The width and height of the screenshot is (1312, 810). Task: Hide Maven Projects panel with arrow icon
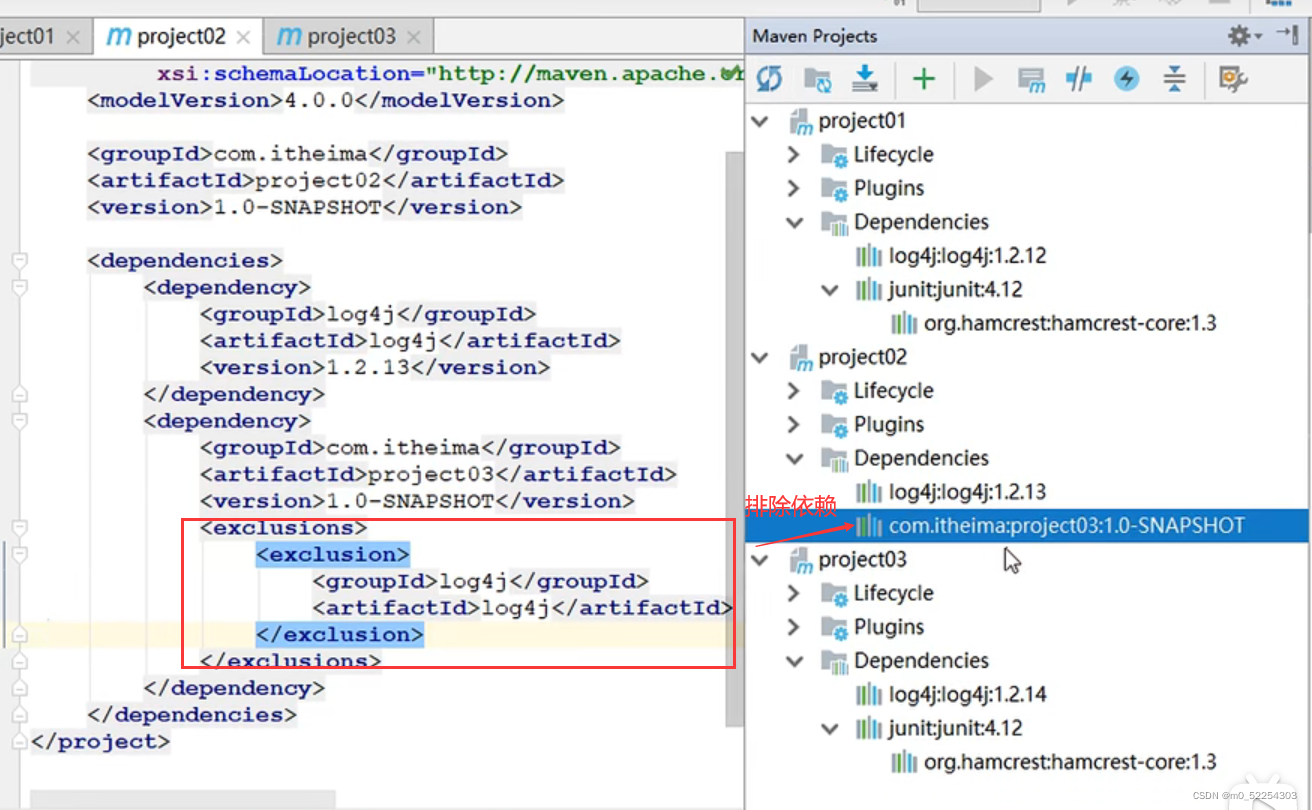[1287, 36]
